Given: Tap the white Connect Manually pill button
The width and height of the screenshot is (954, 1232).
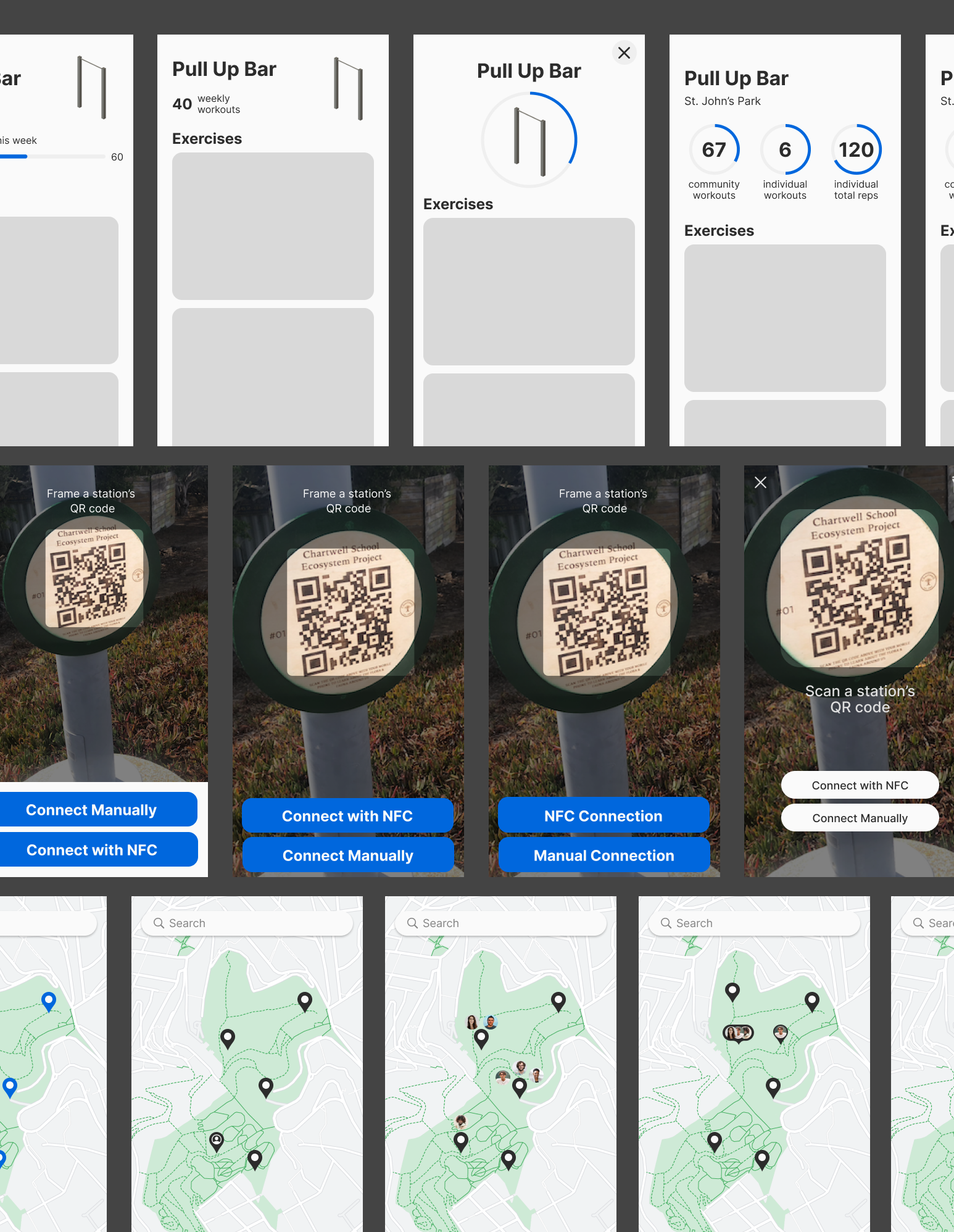Looking at the screenshot, I should click(860, 818).
